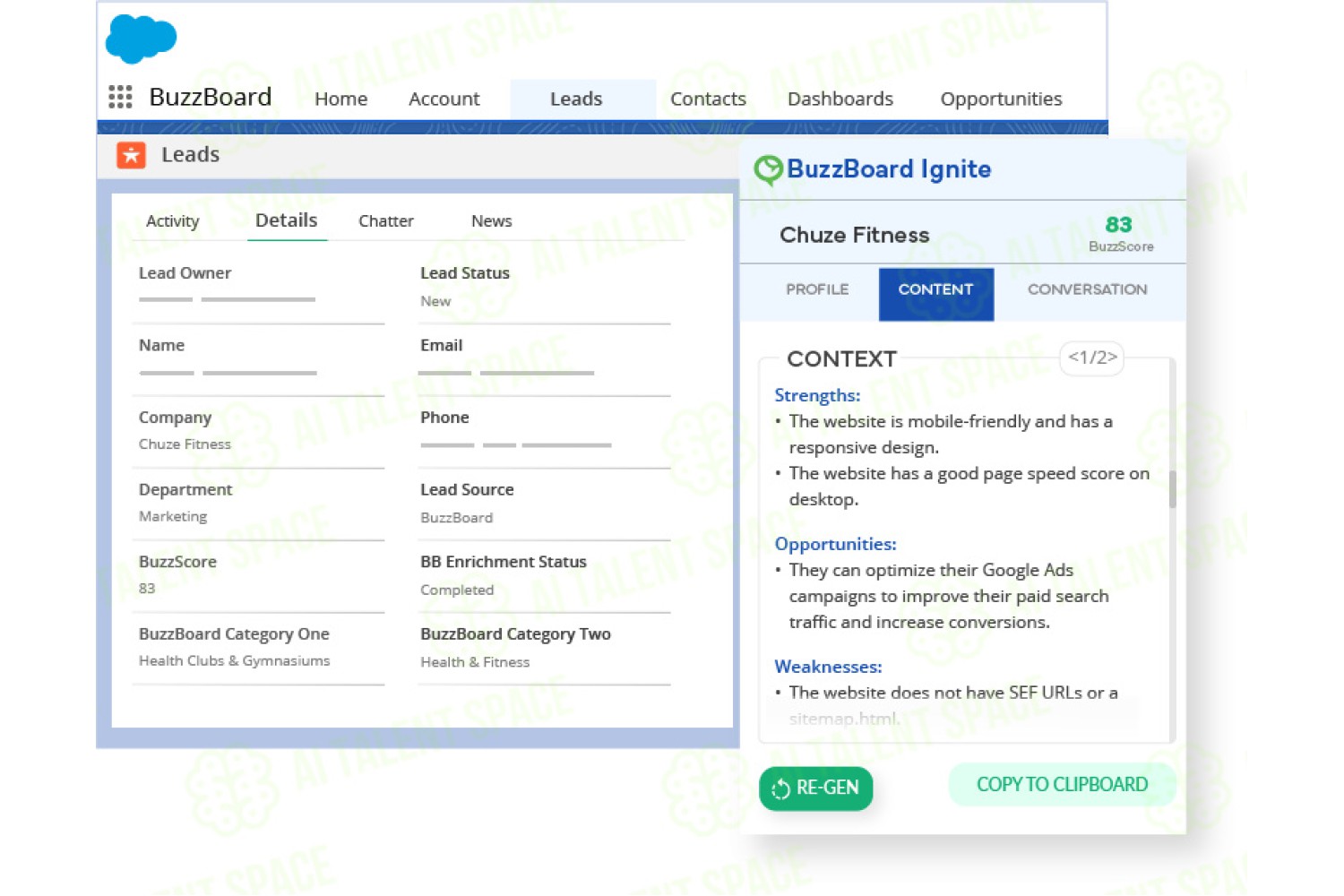Click the RE-GEN button
The width and height of the screenshot is (1344, 896).
(x=815, y=788)
